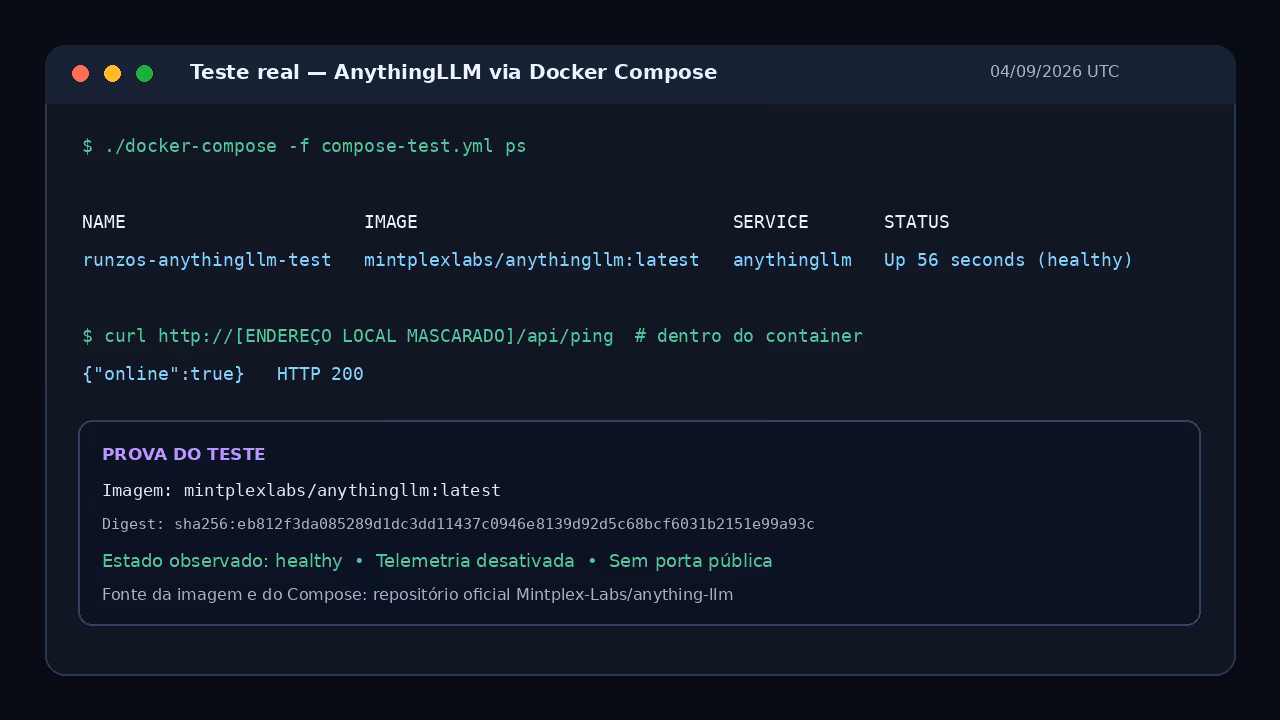Click the NAME column header

pos(104,222)
